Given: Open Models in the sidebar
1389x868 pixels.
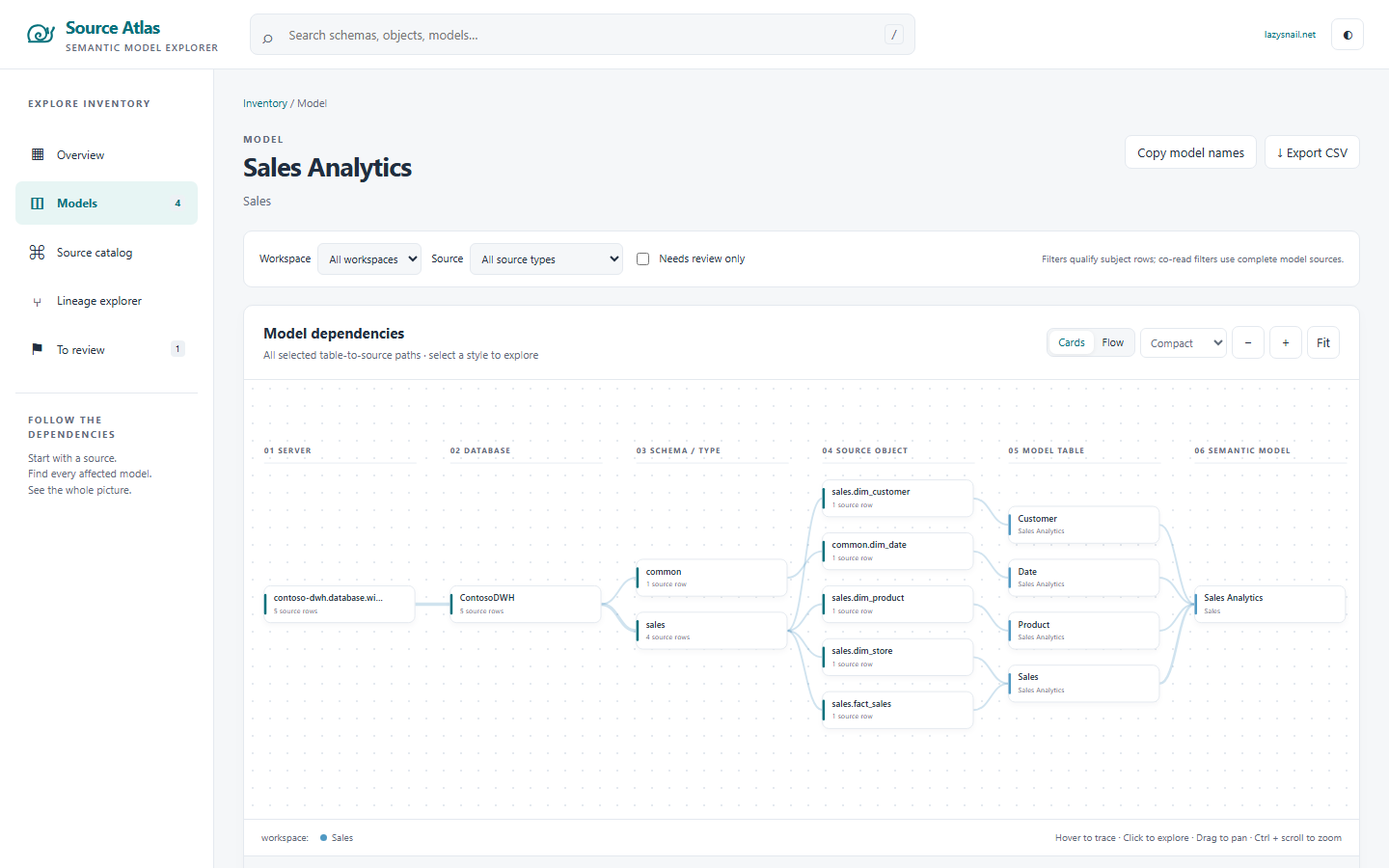Looking at the screenshot, I should pyautogui.click(x=106, y=203).
